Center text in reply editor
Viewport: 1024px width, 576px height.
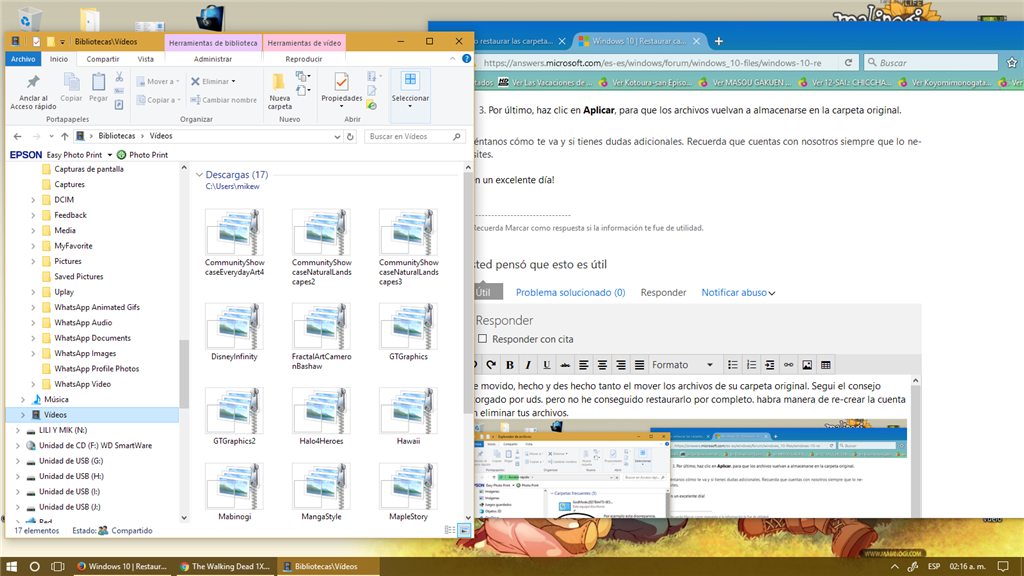tap(602, 365)
